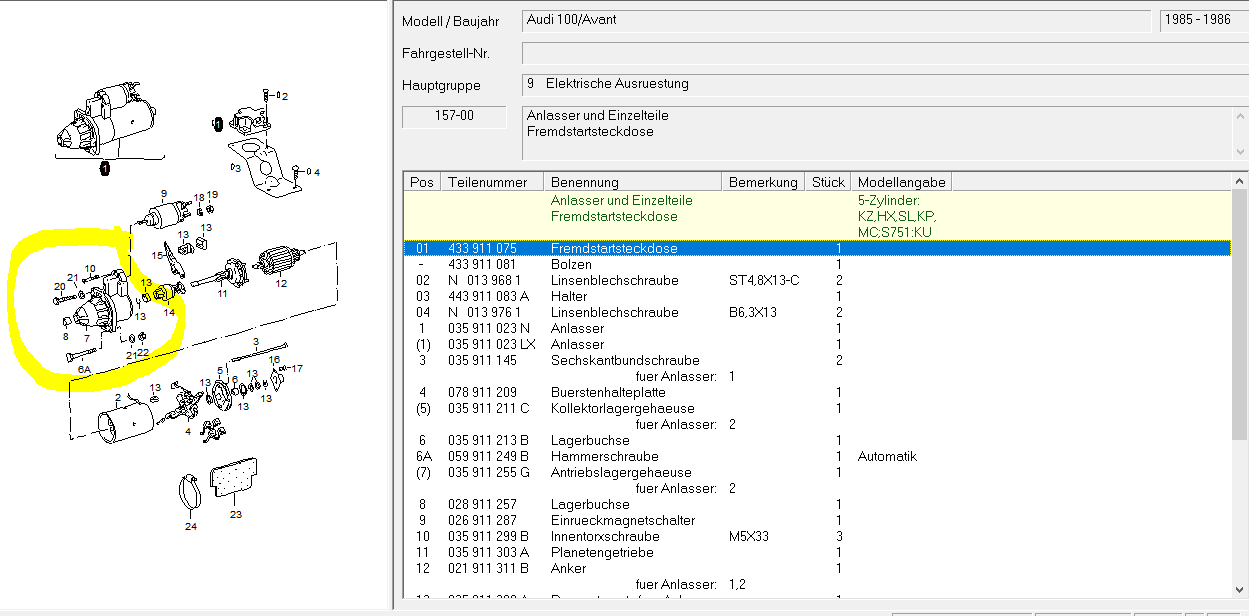
Task: Click the Modellangabe column header
Action: coord(900,182)
